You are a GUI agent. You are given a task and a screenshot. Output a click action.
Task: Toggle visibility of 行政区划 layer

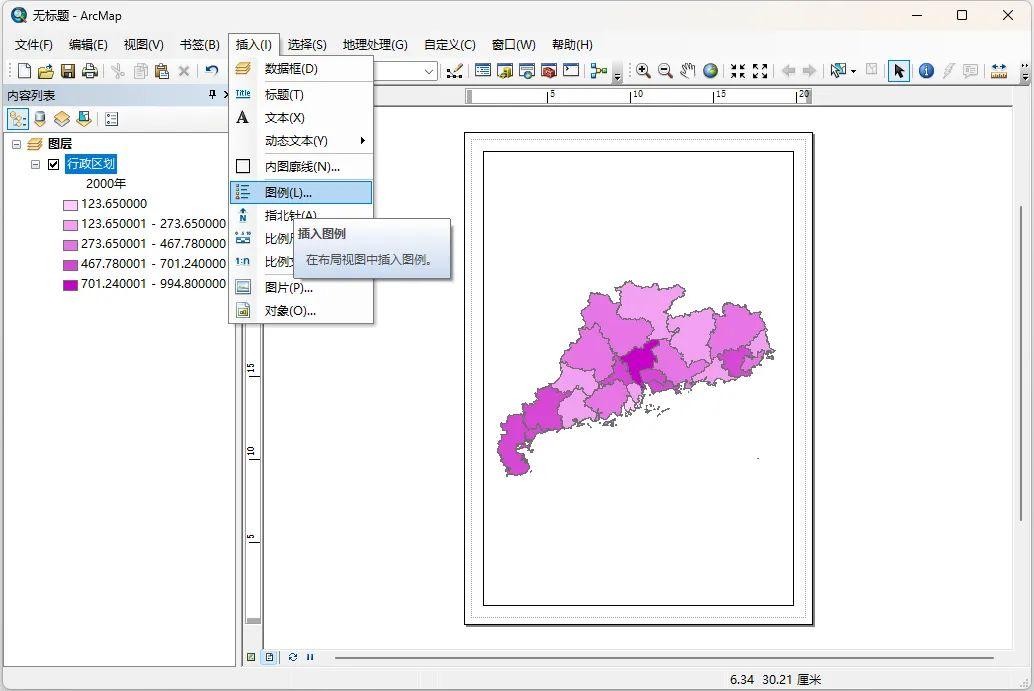tap(54, 164)
